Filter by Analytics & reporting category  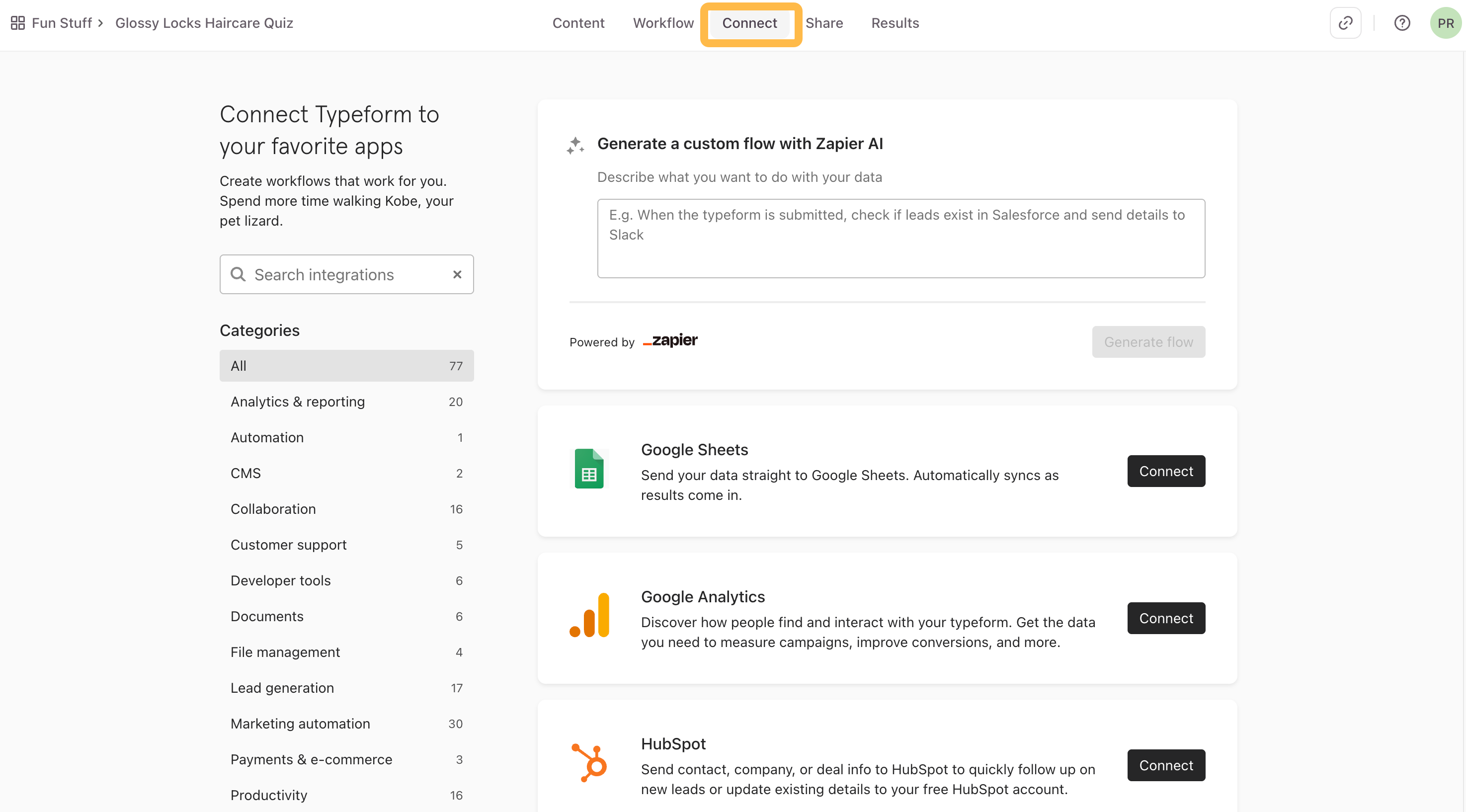click(346, 402)
